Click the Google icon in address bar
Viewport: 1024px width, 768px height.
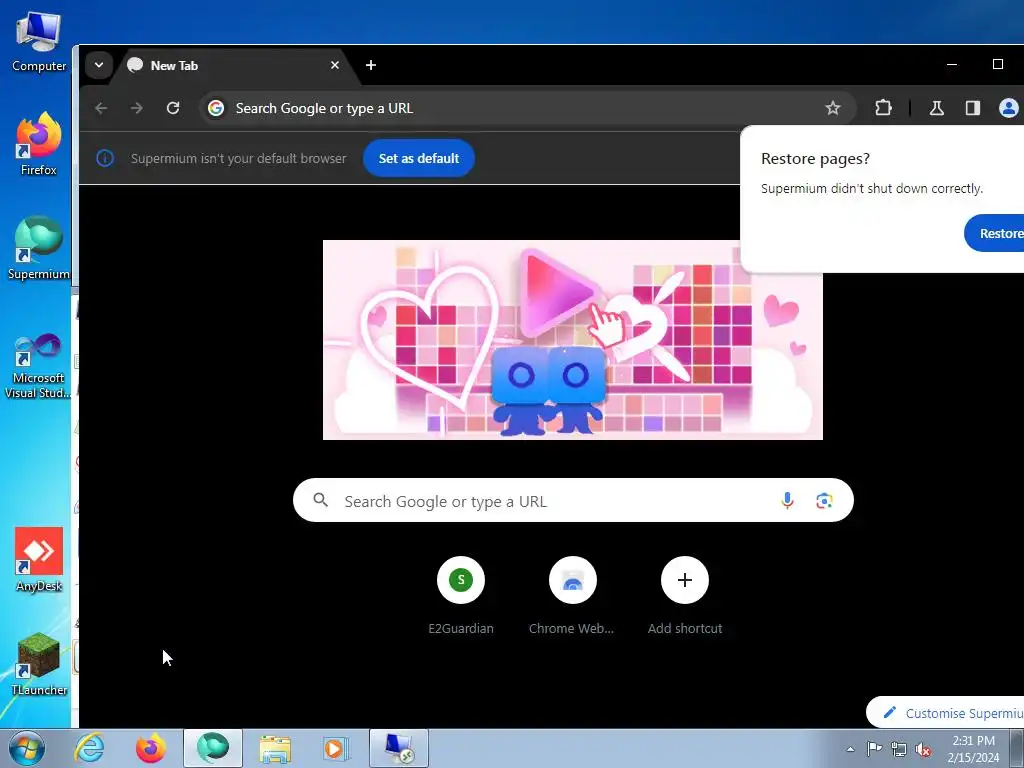(216, 108)
